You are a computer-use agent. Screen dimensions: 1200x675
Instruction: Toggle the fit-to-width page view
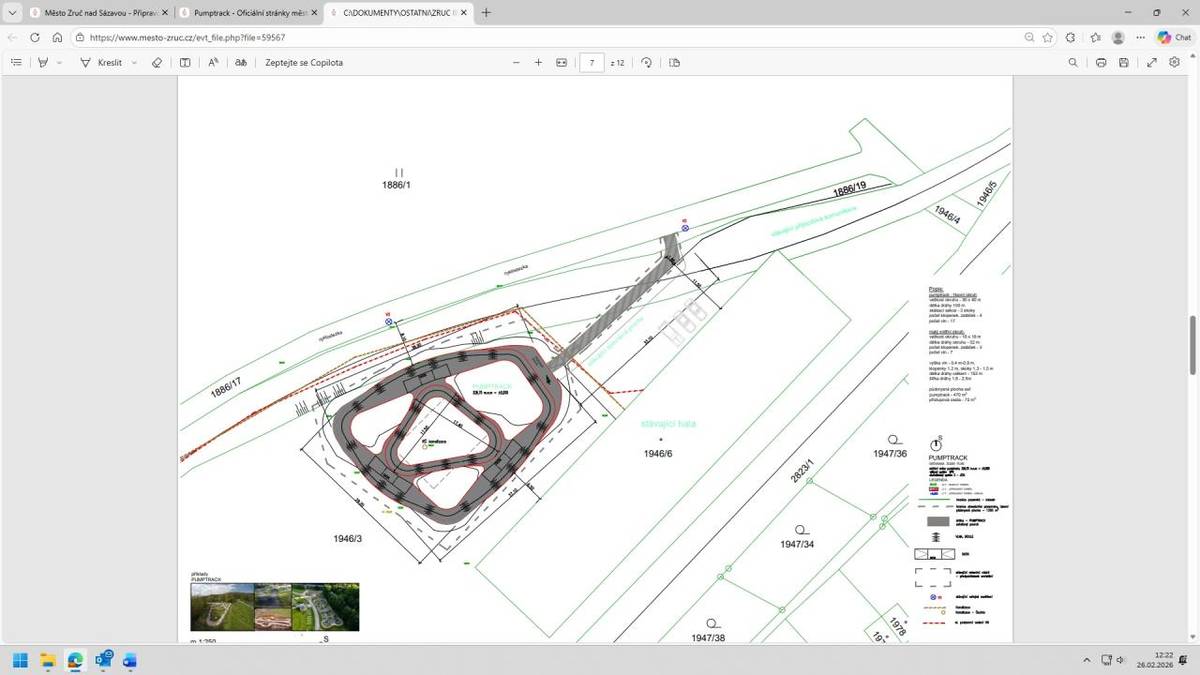point(561,62)
